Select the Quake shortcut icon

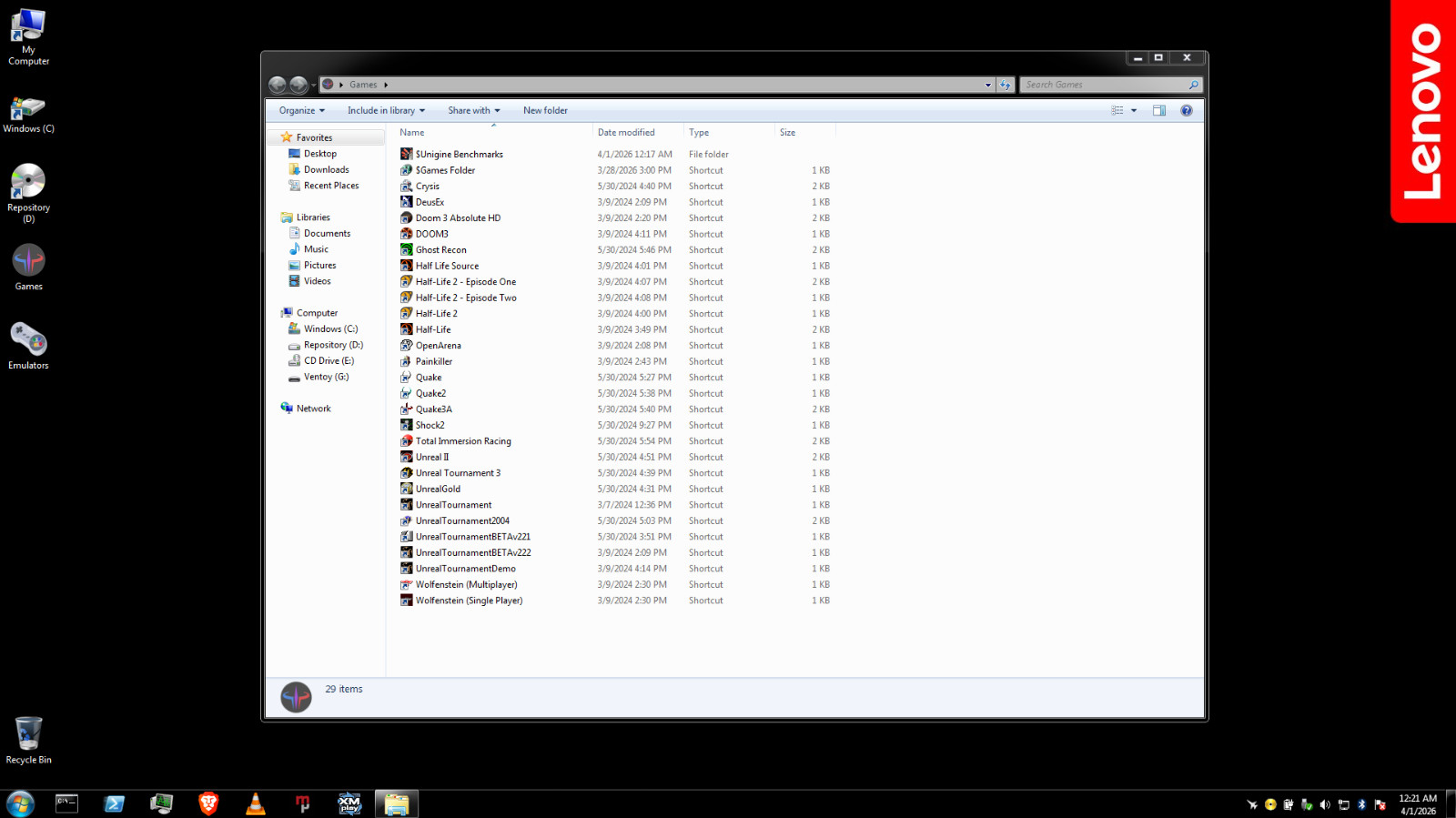(407, 378)
